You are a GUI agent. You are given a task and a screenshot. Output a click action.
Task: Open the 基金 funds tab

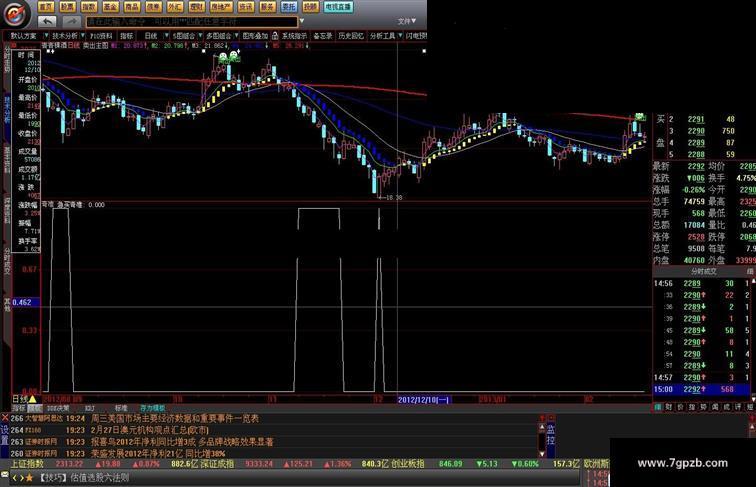click(110, 7)
